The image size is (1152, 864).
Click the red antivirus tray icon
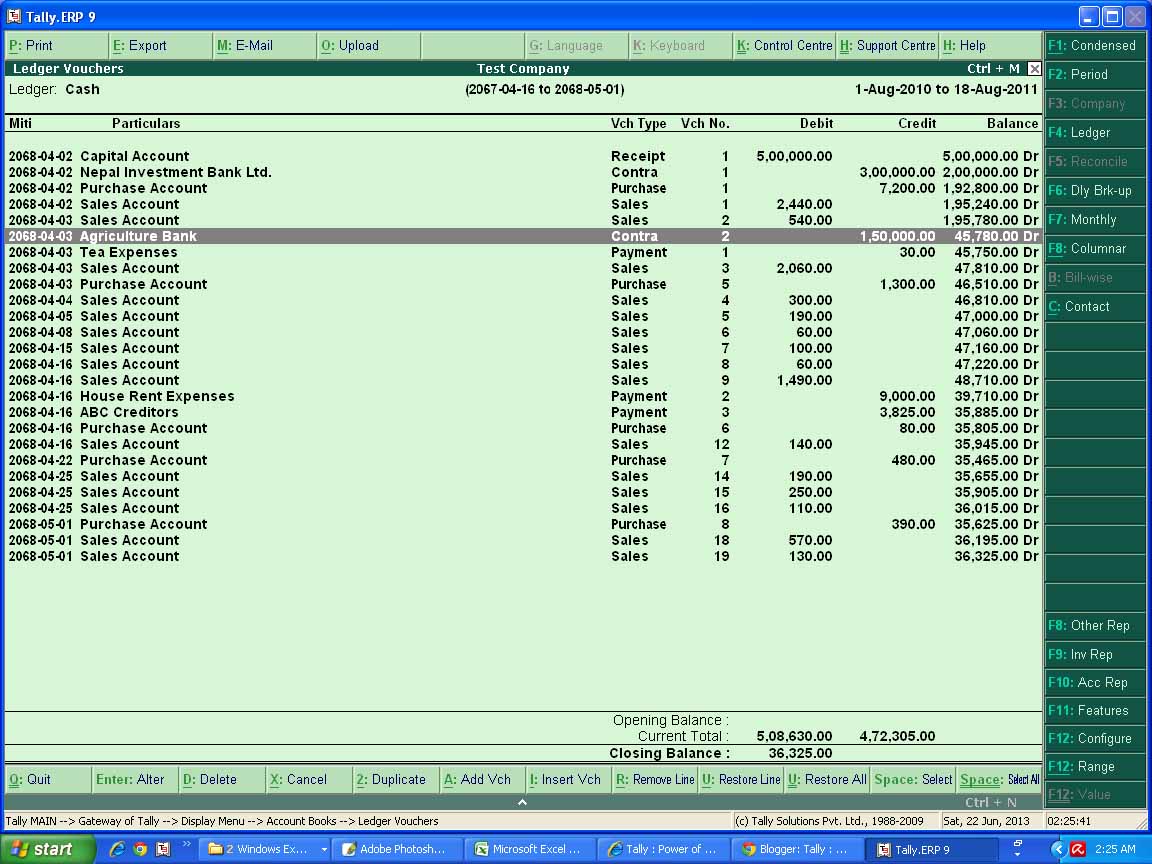point(1078,849)
